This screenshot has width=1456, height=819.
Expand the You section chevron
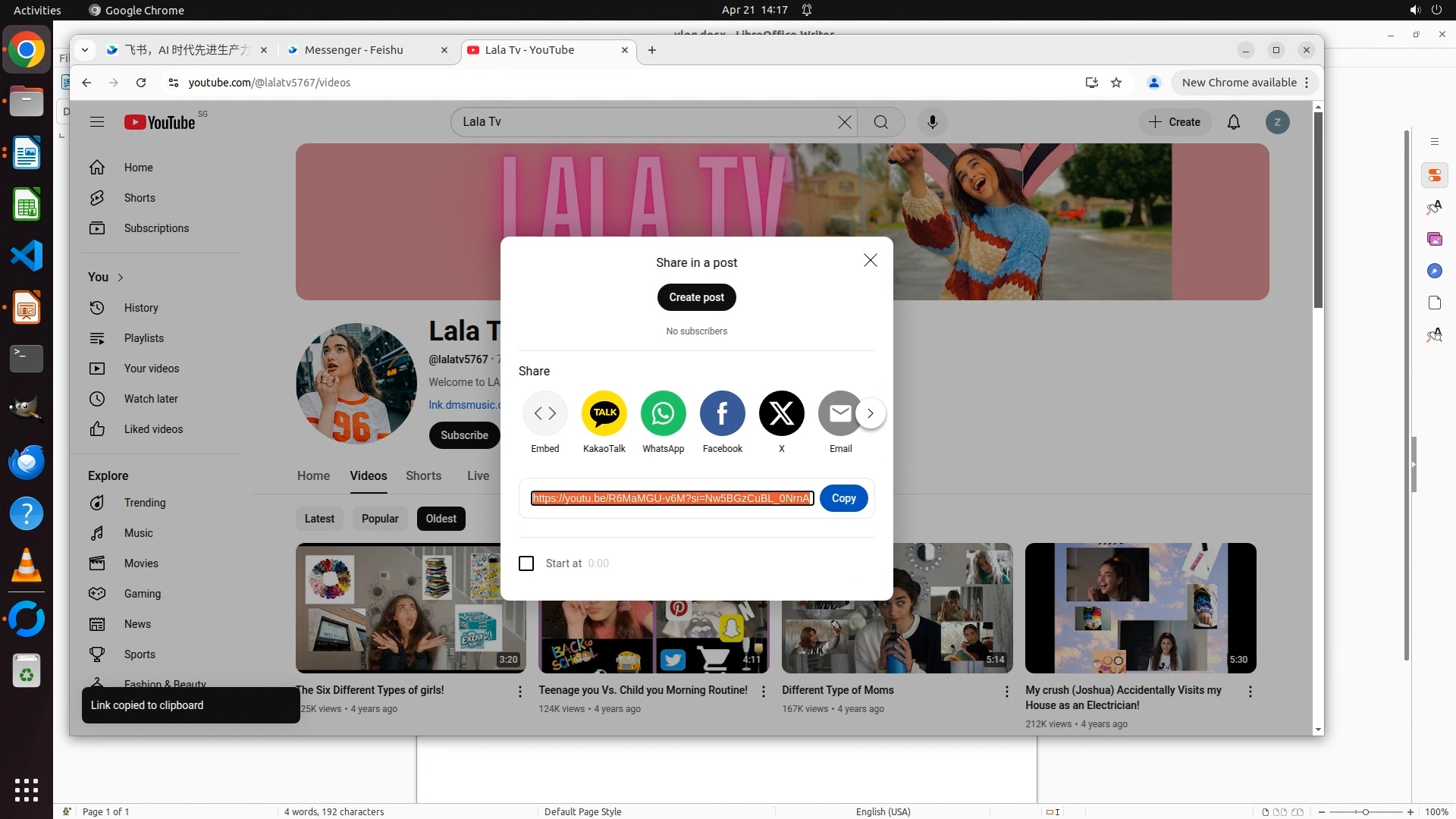pyautogui.click(x=121, y=278)
